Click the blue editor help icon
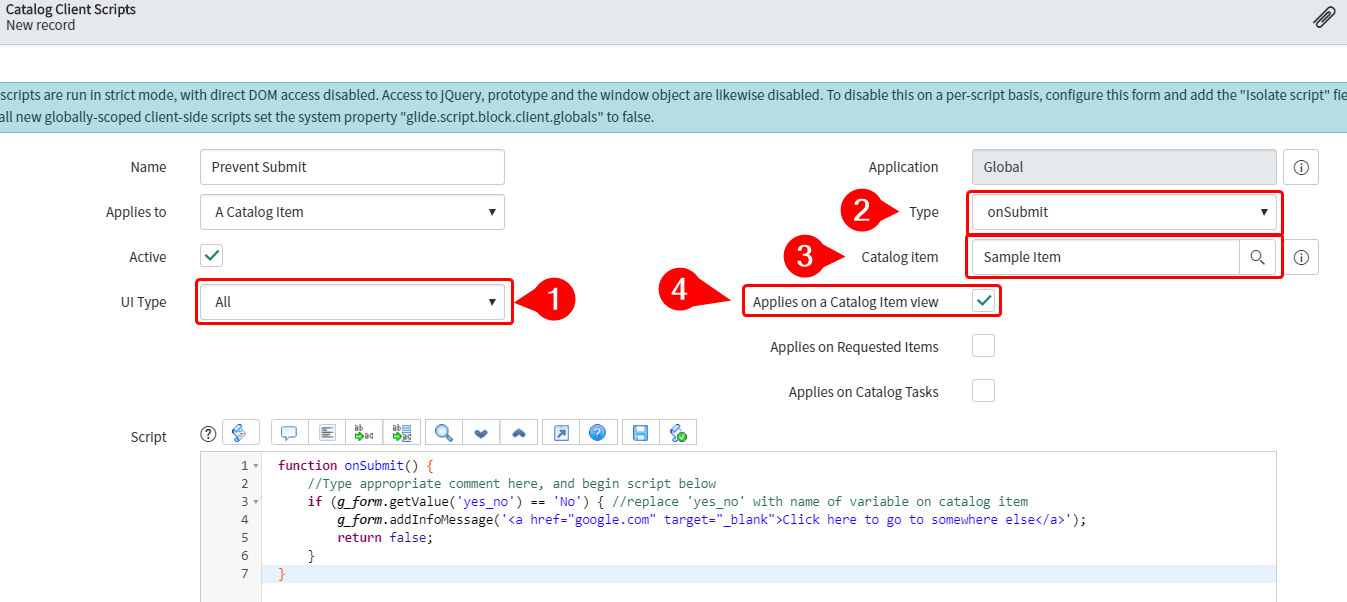This screenshot has height=602, width=1347. coord(597,433)
